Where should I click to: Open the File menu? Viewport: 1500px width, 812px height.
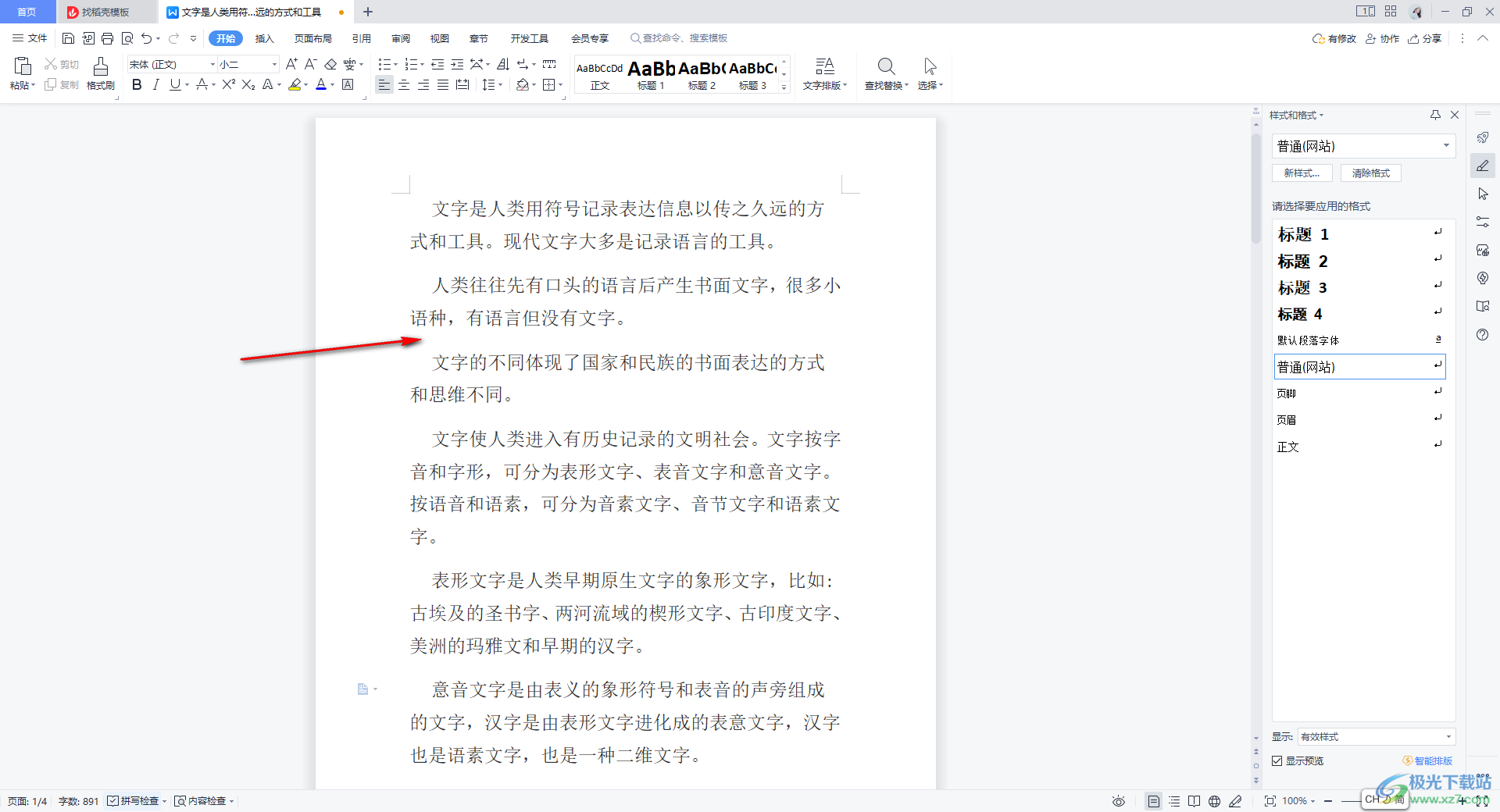point(30,38)
